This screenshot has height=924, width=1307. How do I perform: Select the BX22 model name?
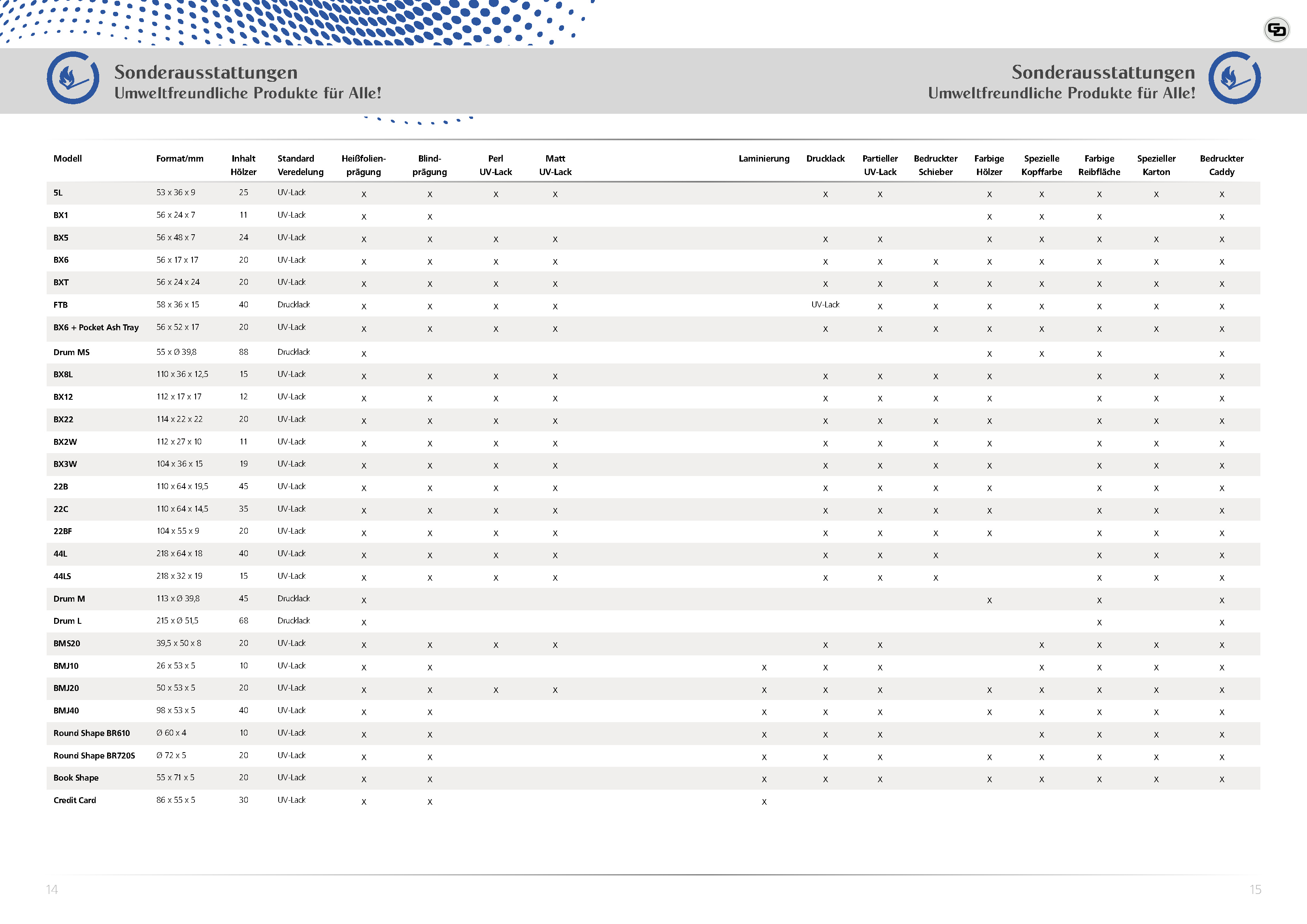click(63, 420)
